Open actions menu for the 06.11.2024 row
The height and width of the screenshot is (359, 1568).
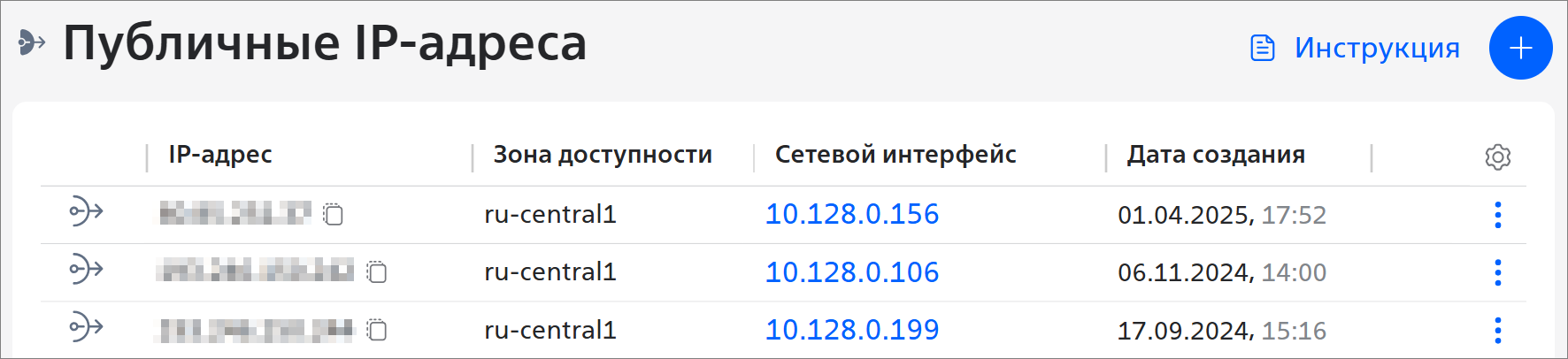click(x=1497, y=272)
